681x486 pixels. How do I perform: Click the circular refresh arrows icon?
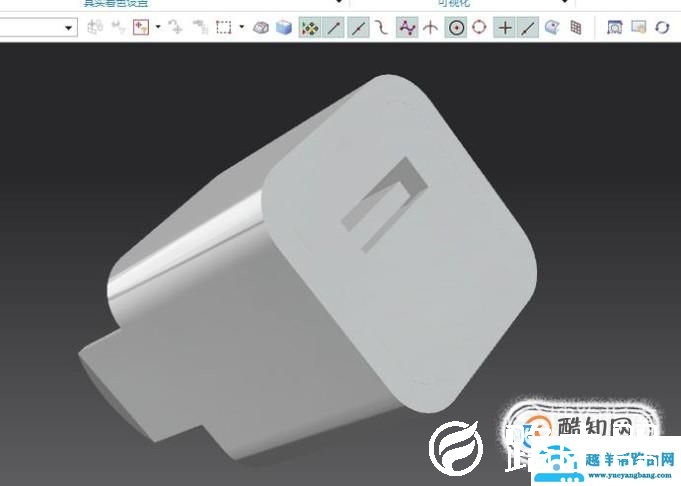662,27
